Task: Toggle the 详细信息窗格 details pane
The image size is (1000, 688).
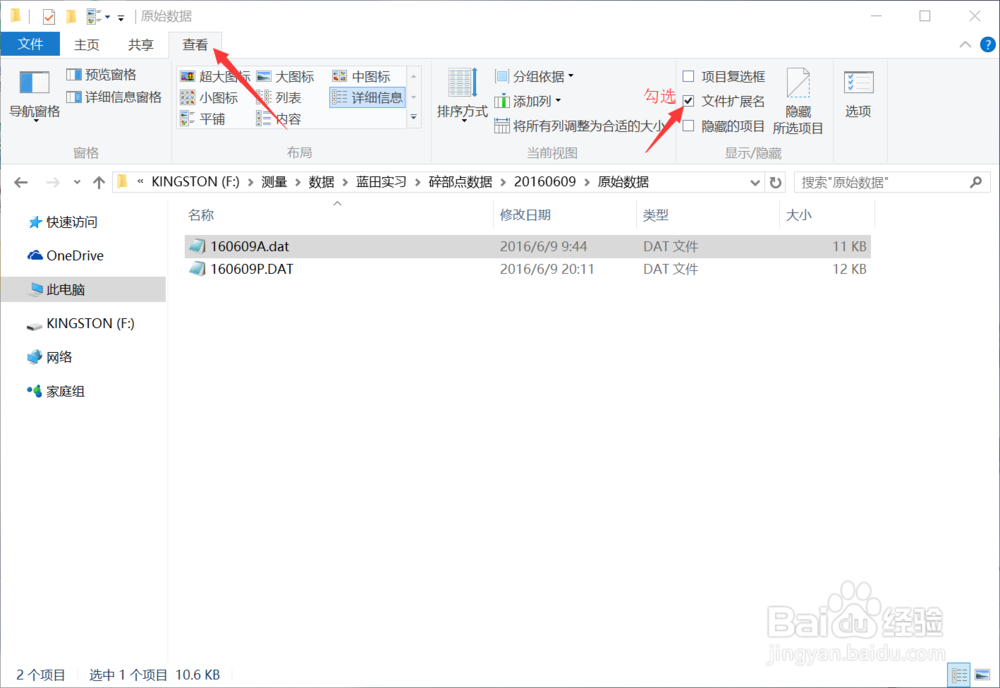Action: click(113, 96)
